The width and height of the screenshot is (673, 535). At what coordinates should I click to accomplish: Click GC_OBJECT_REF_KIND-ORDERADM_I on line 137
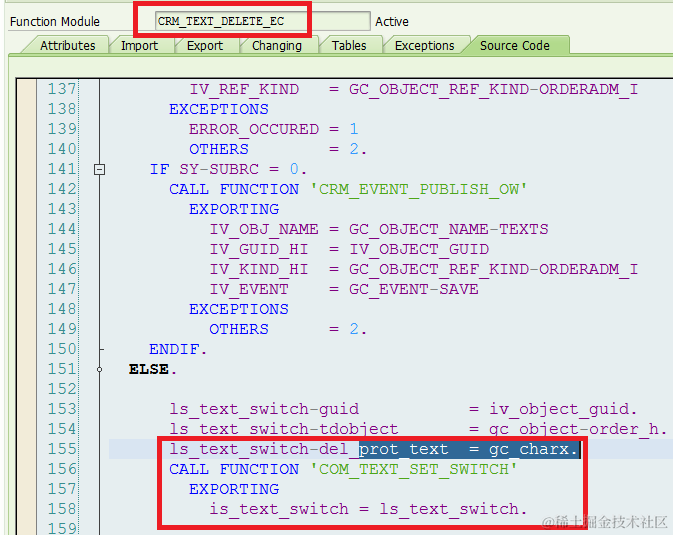click(x=493, y=89)
